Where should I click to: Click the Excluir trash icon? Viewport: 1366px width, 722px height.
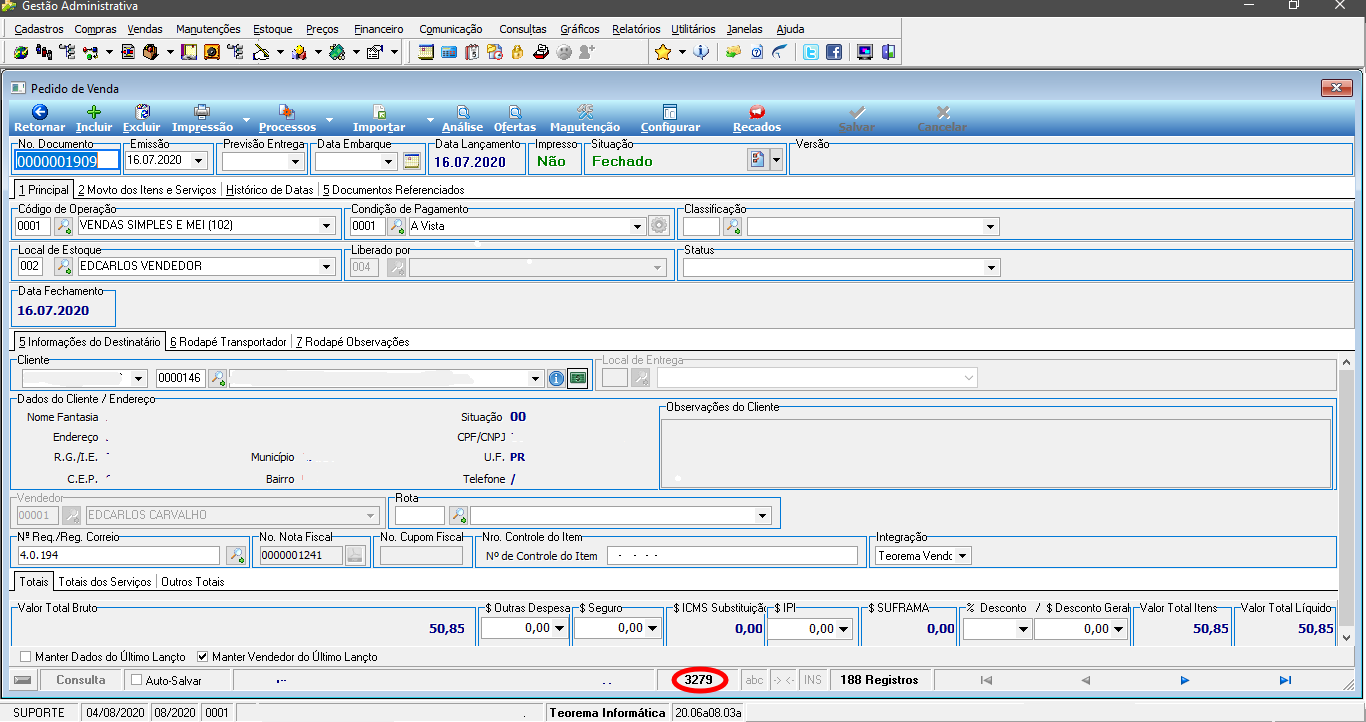point(142,112)
